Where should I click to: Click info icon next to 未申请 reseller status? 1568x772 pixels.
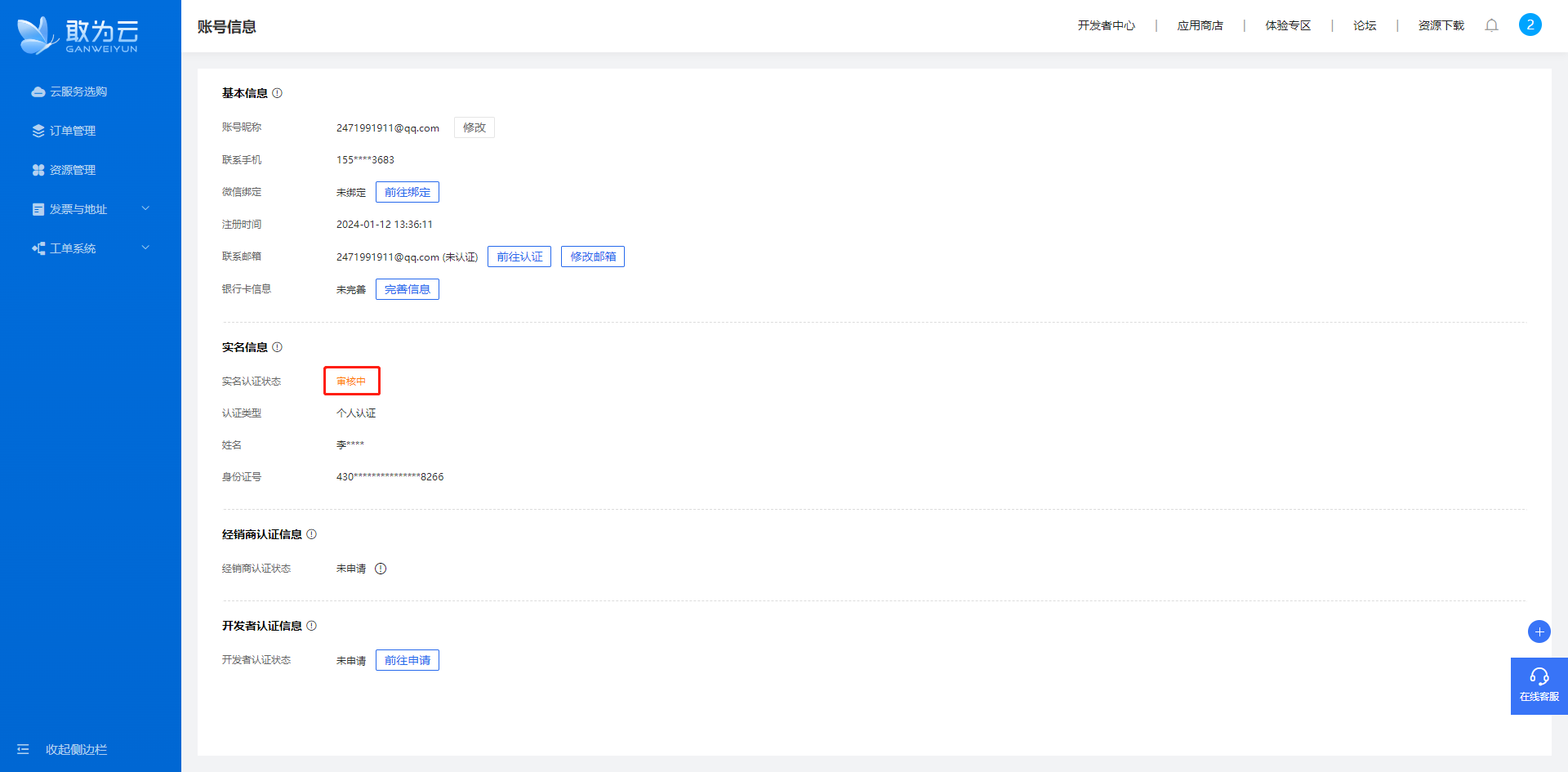click(381, 569)
